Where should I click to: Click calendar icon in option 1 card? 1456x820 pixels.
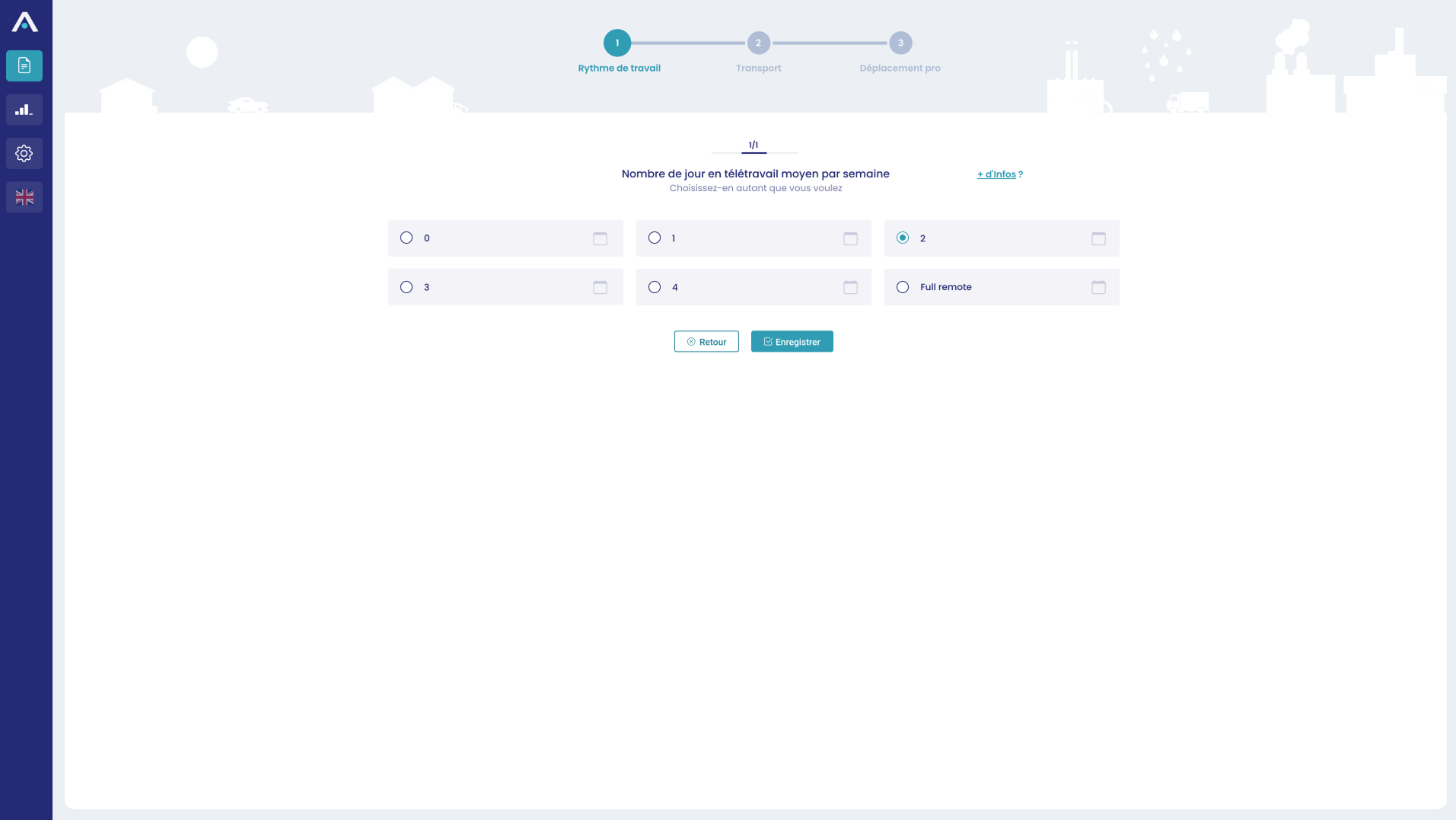(850, 238)
